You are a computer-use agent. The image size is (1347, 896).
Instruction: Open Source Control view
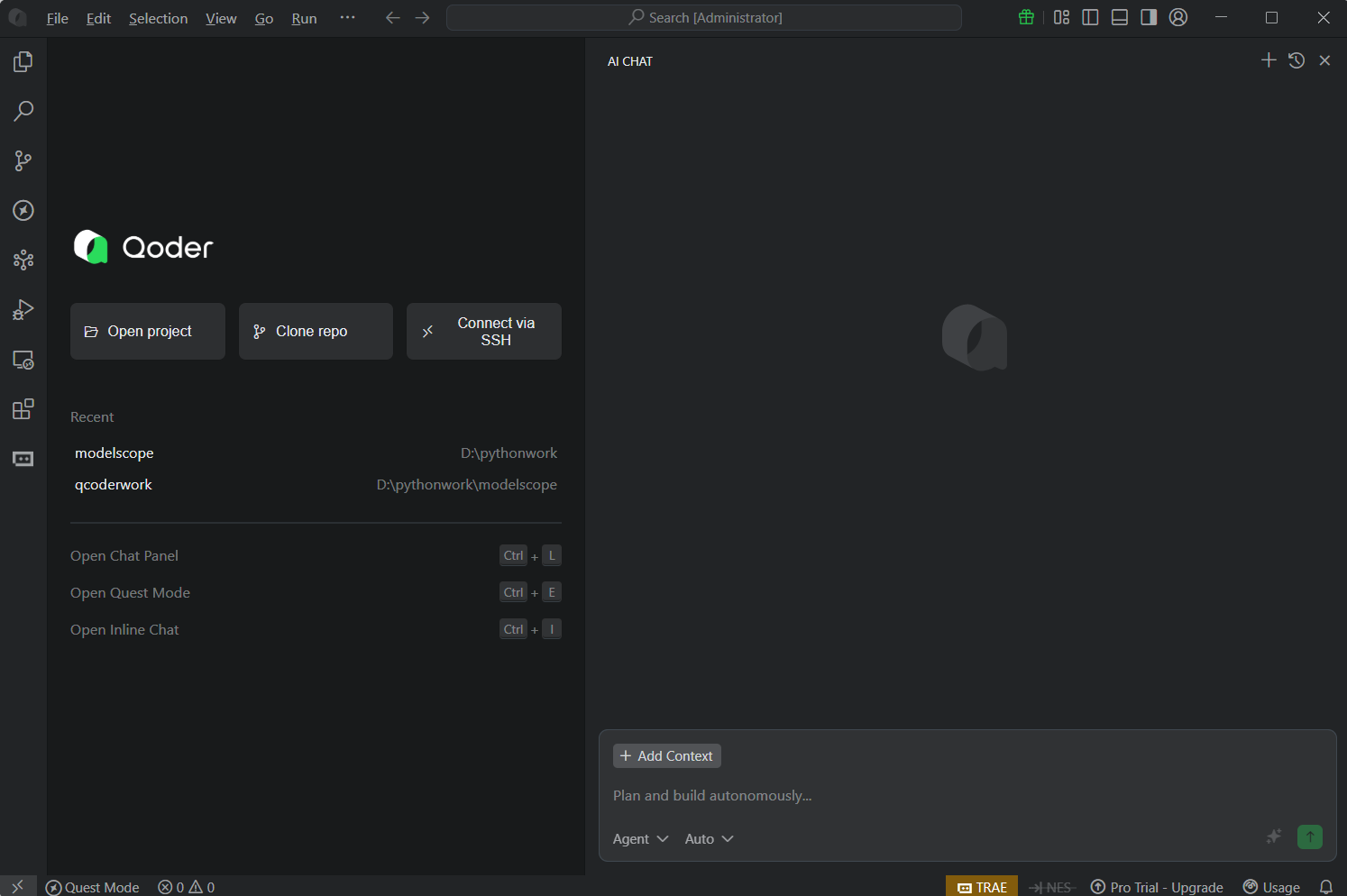point(23,160)
